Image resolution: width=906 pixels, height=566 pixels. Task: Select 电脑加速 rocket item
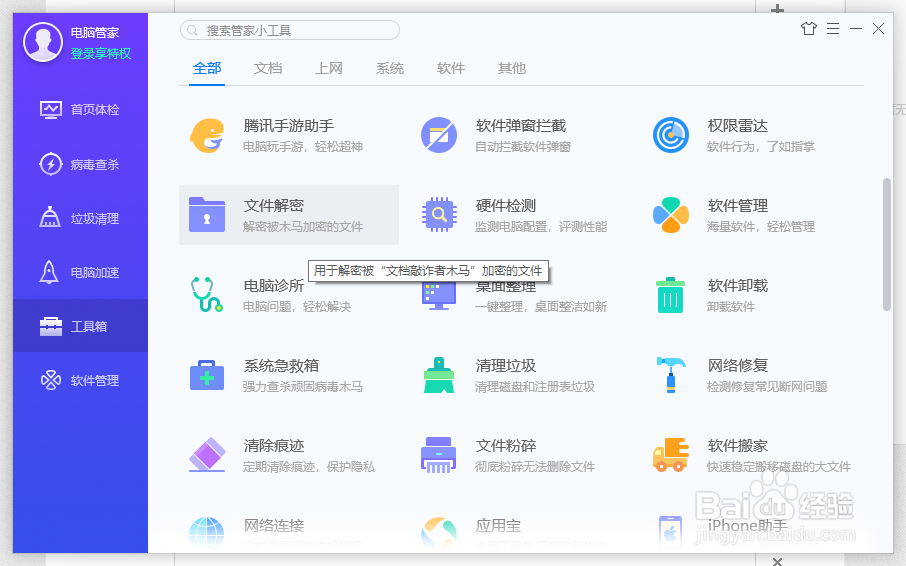[80, 272]
